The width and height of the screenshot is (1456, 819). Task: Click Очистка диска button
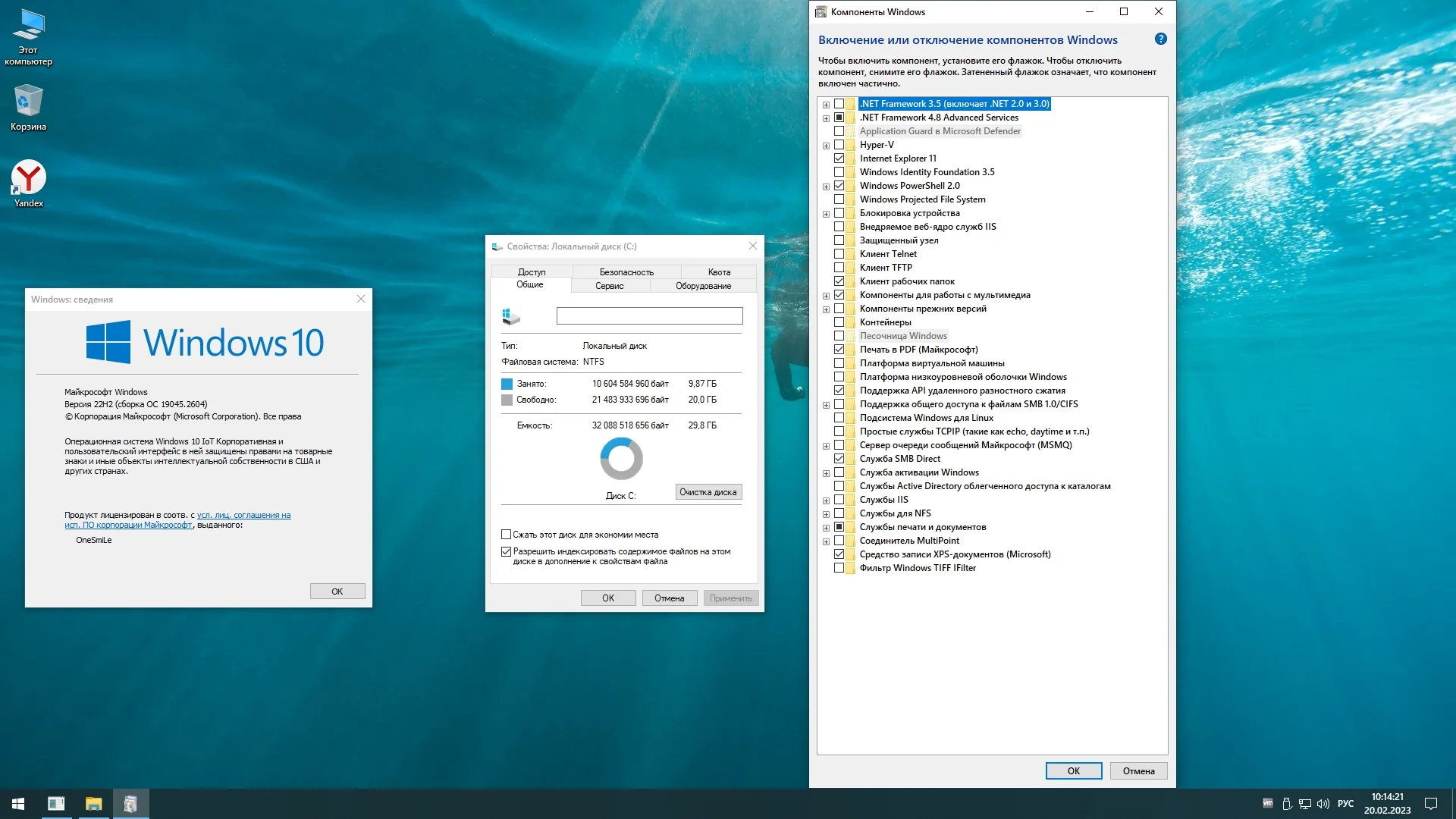point(706,491)
